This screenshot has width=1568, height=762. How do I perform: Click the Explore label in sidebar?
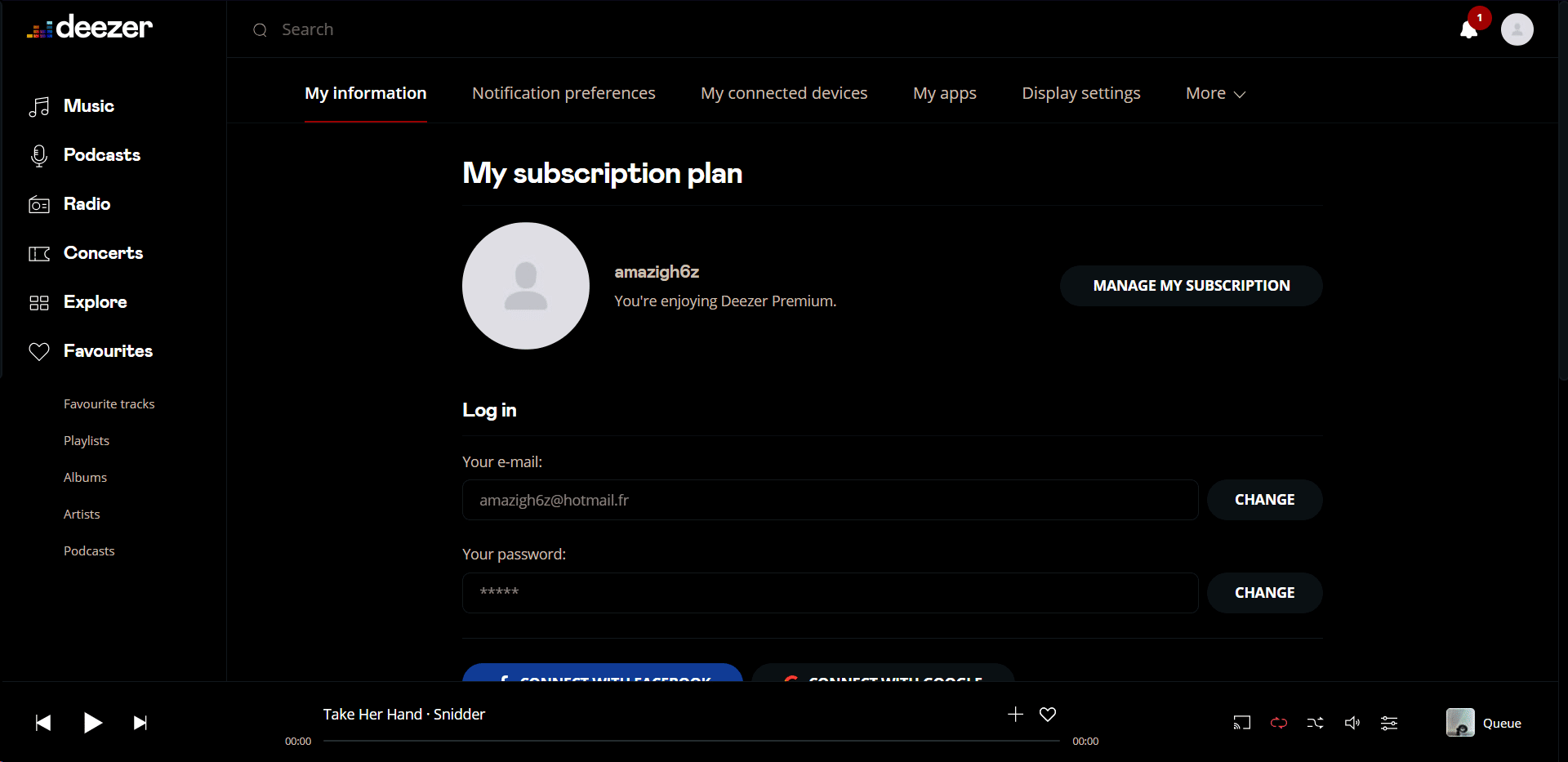pos(96,302)
